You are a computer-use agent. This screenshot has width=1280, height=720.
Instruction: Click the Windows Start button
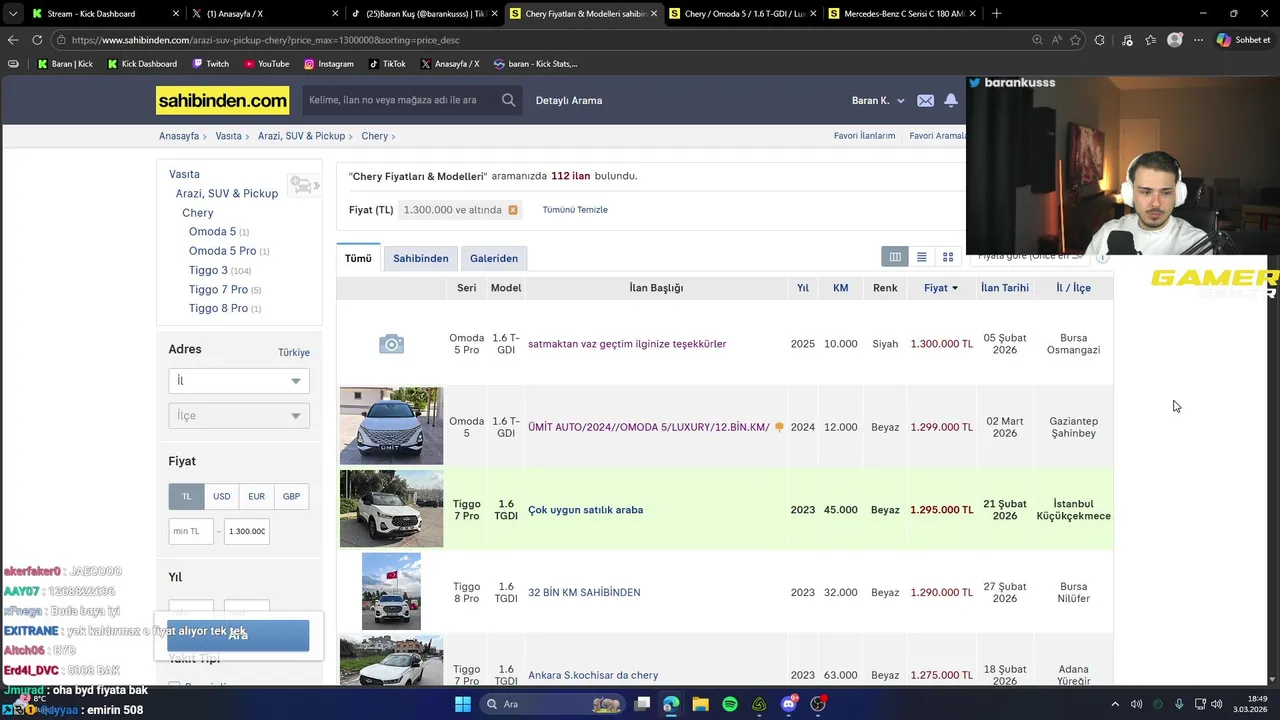[x=463, y=704]
